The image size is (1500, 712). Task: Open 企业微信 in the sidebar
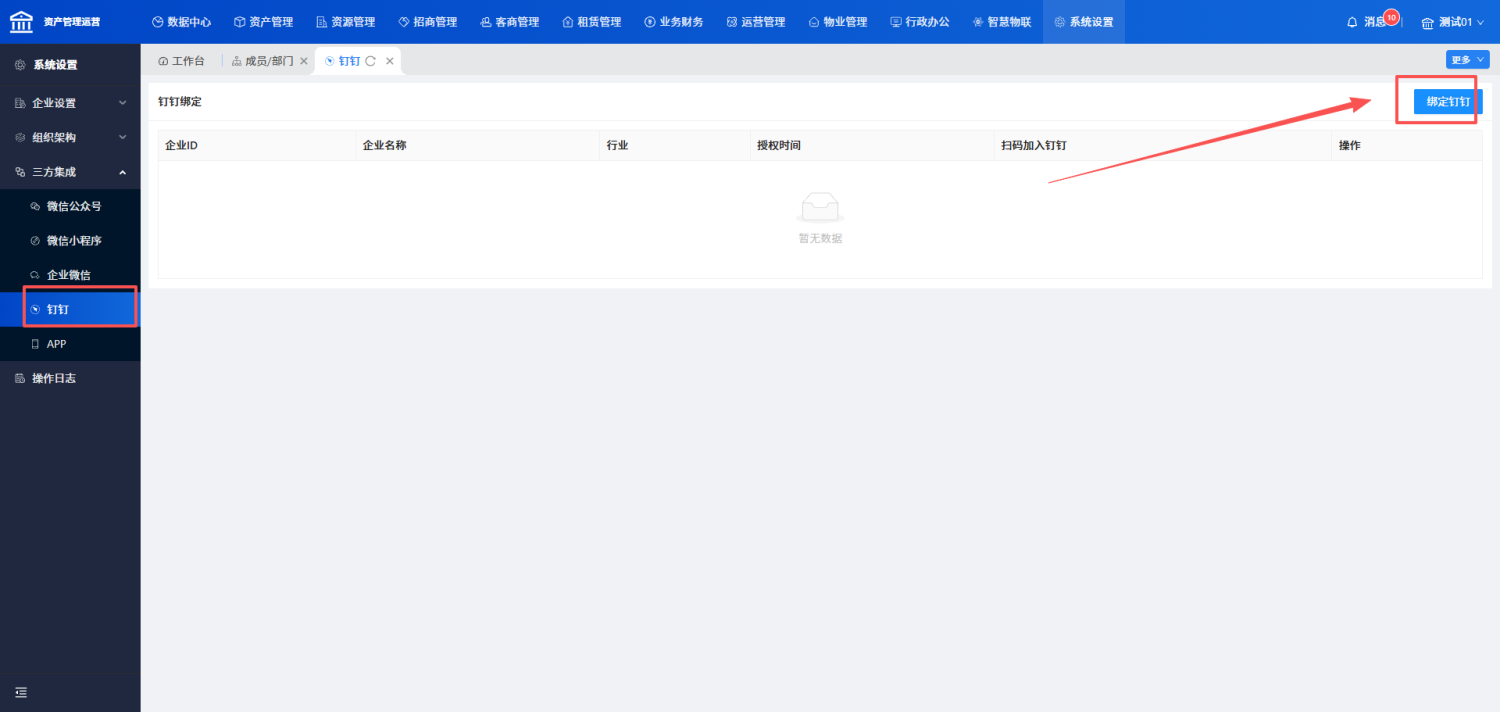[70, 275]
